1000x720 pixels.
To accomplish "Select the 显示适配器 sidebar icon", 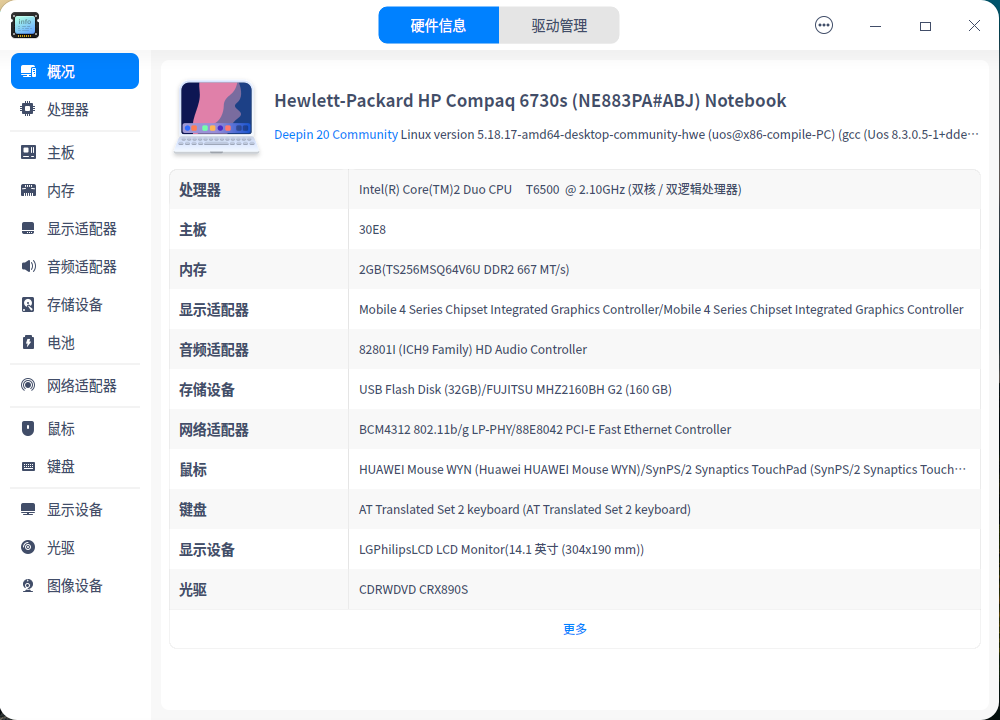I will (27, 228).
